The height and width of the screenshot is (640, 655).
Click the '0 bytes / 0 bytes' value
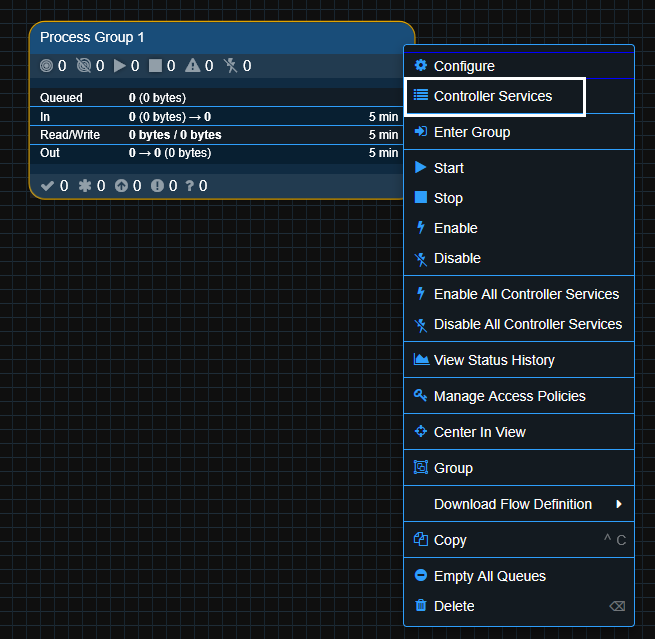coord(175,135)
